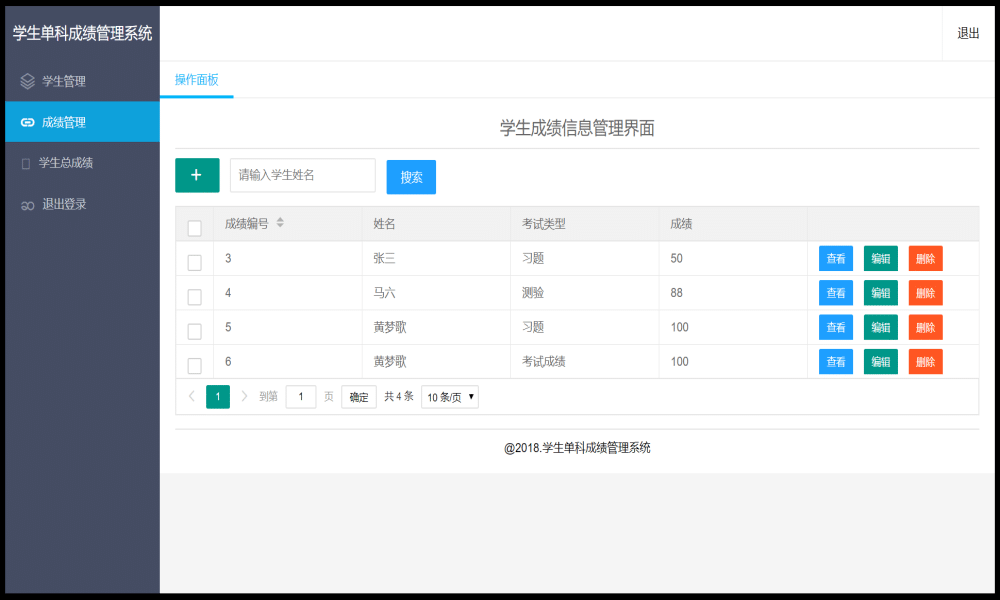The image size is (1000, 600).
Task: Check the box for score number 6
Action: [x=195, y=365]
